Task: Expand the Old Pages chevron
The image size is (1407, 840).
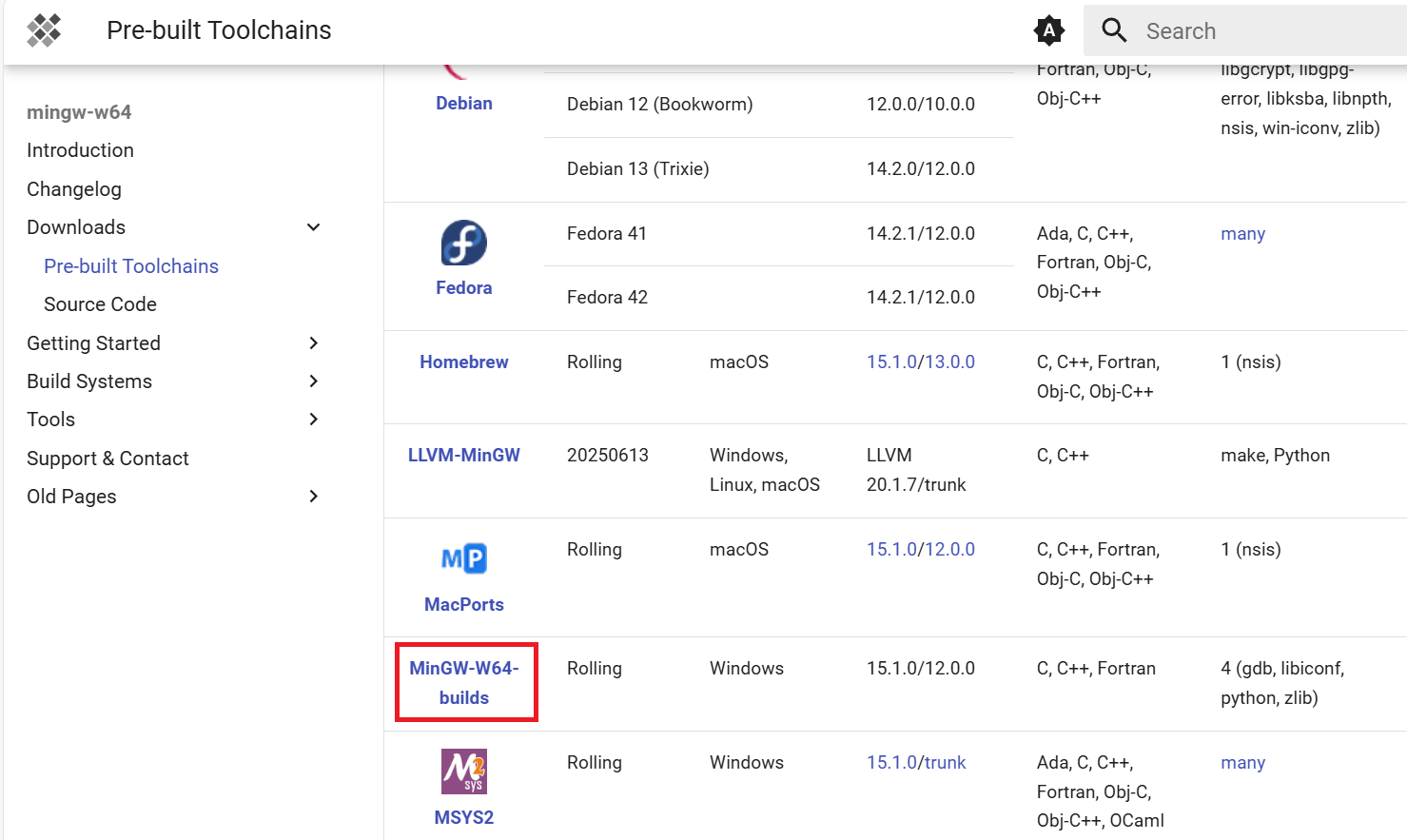Action: pos(313,497)
